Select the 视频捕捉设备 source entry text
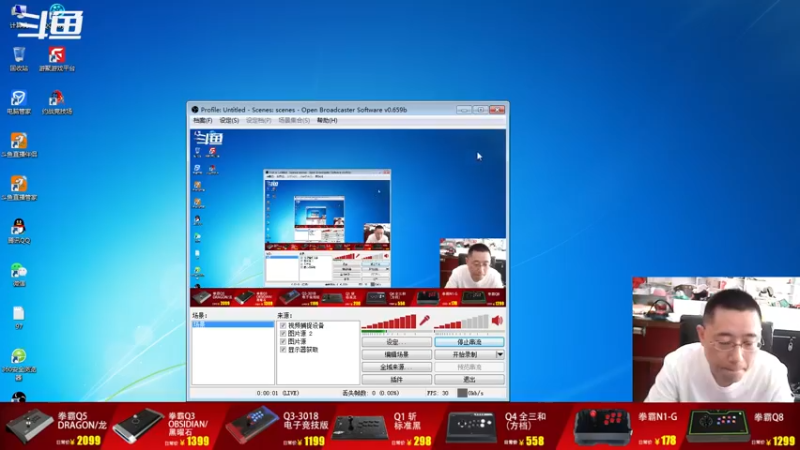Screen dimensions: 800x450 [306, 326]
